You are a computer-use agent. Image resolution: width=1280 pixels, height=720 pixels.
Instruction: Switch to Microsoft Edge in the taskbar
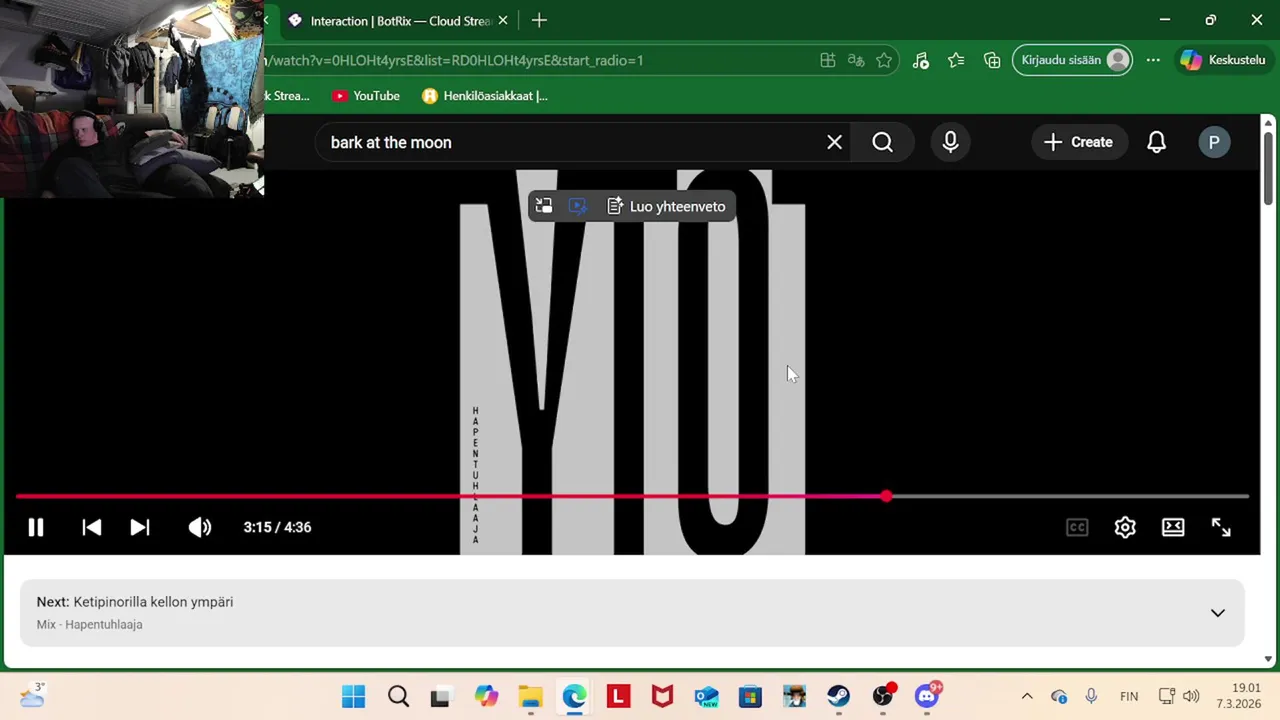click(x=574, y=696)
